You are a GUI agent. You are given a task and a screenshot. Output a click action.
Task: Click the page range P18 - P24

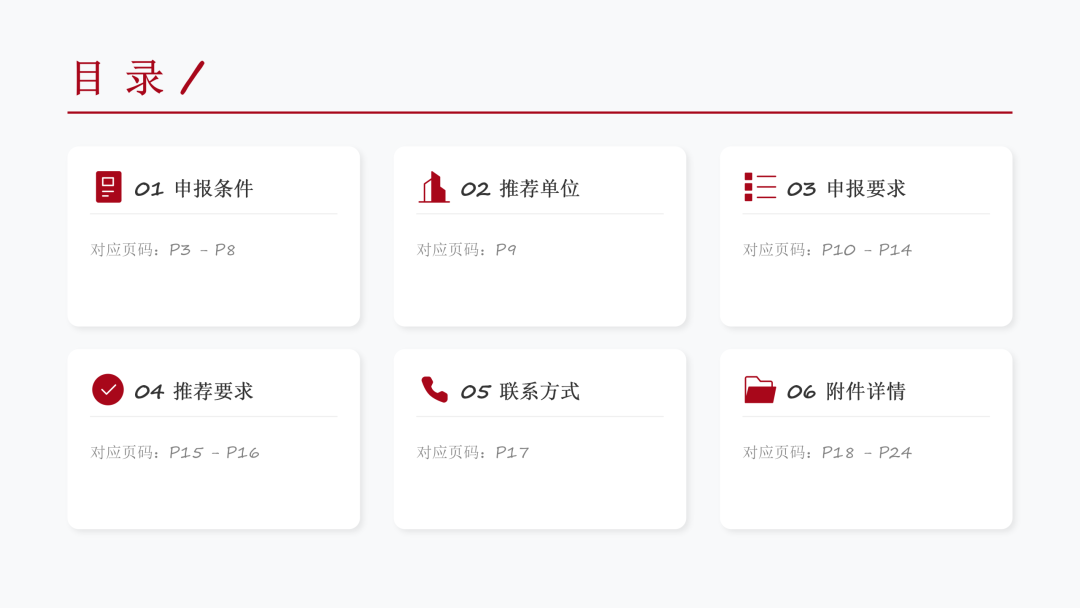click(866, 453)
